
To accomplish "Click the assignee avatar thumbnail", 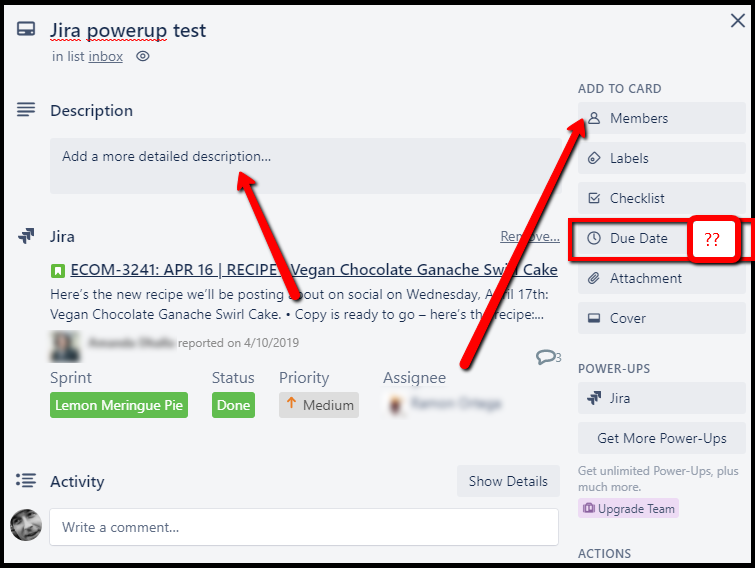I will pyautogui.click(x=395, y=404).
